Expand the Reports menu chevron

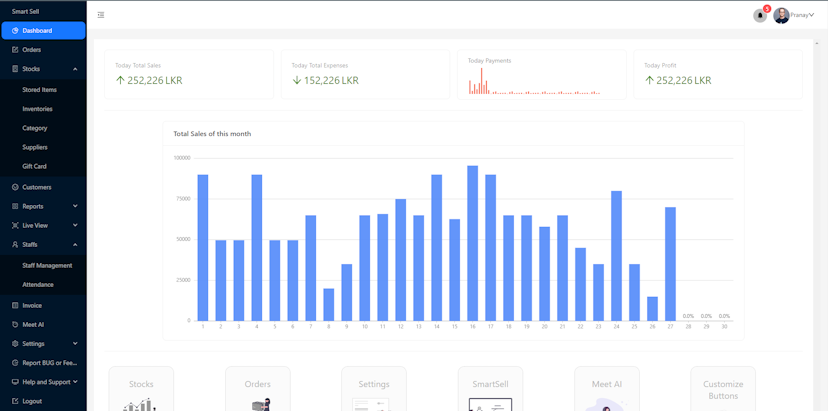click(75, 206)
